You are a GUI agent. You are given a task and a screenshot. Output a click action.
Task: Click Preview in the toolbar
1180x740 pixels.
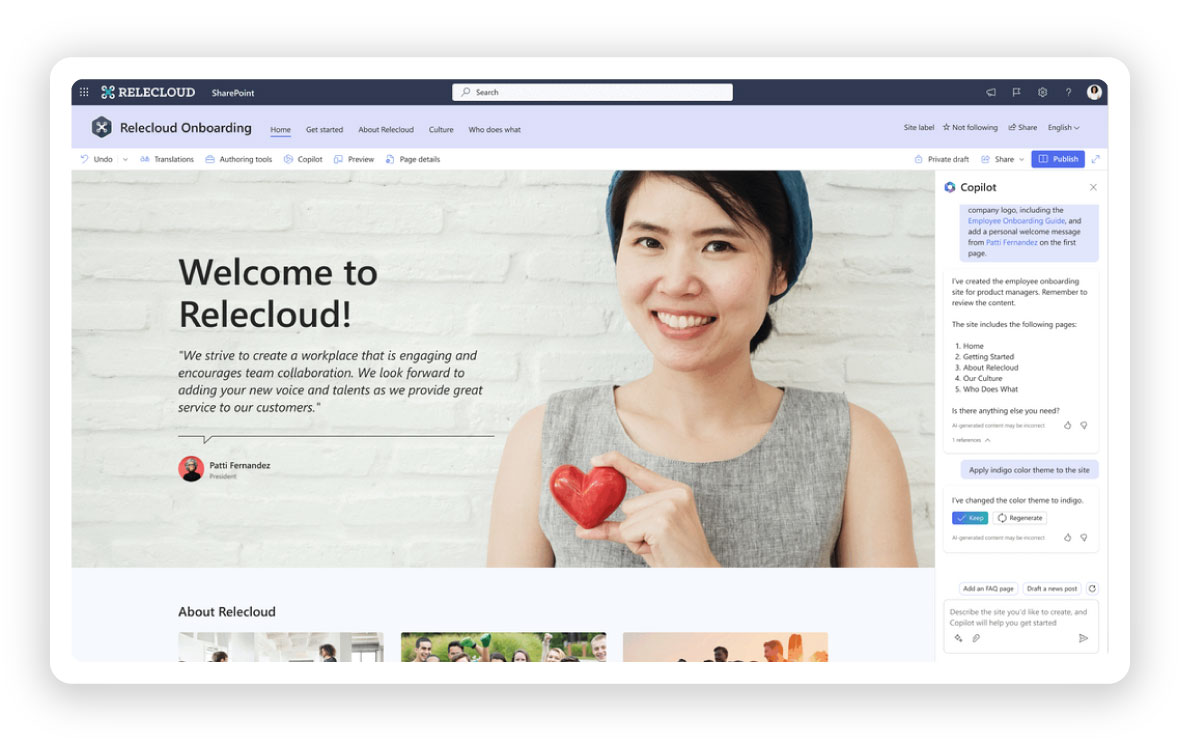(354, 159)
